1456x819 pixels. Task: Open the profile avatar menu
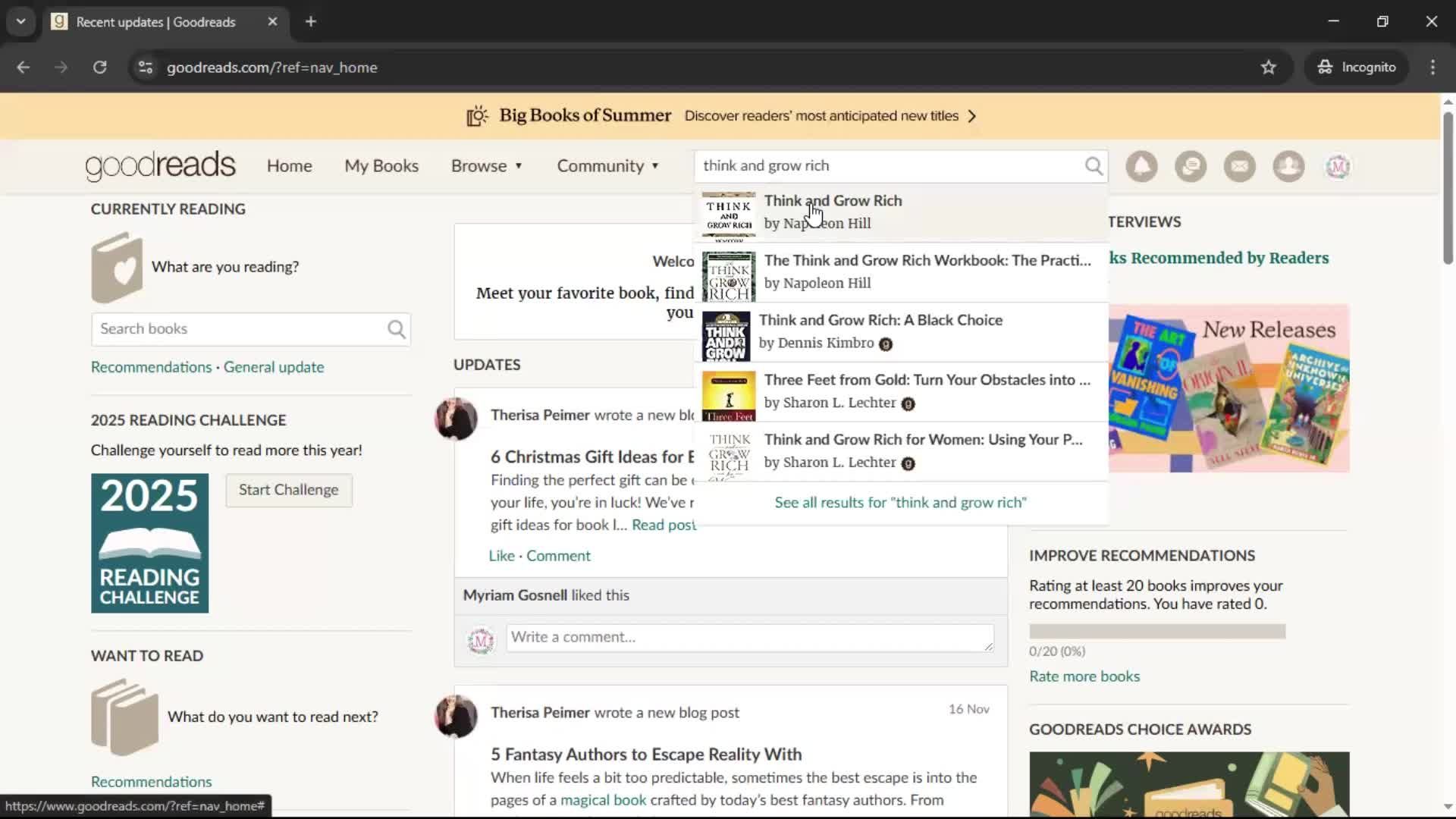[1338, 166]
